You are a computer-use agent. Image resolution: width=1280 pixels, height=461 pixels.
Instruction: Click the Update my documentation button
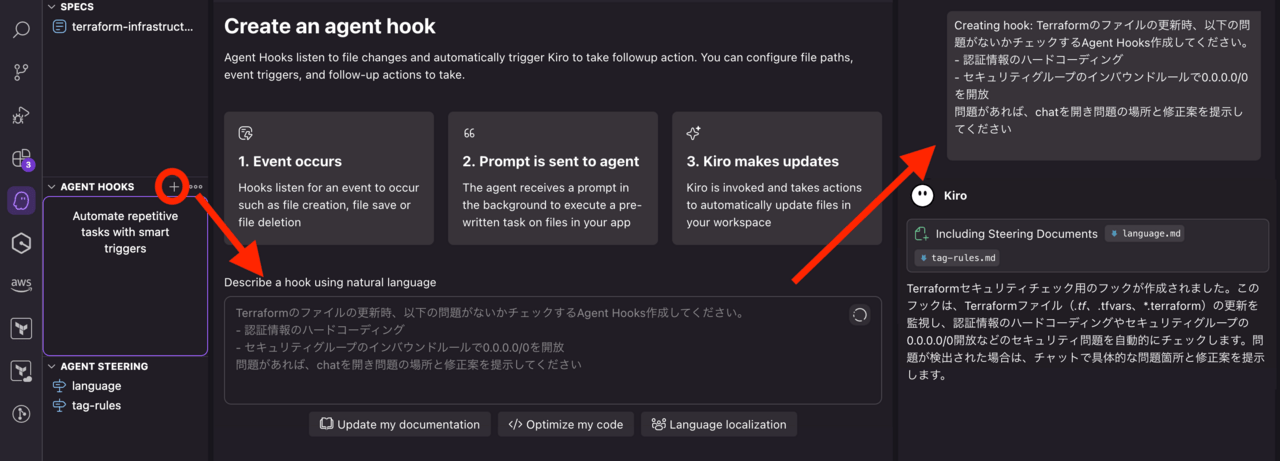click(400, 424)
